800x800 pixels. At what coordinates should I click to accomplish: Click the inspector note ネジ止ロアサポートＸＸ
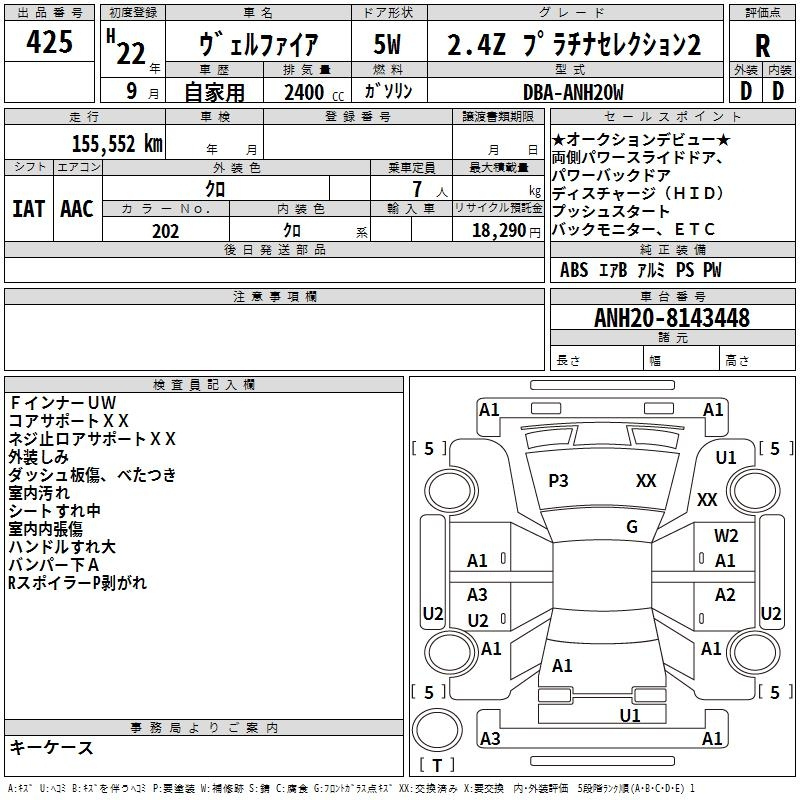tap(92, 439)
